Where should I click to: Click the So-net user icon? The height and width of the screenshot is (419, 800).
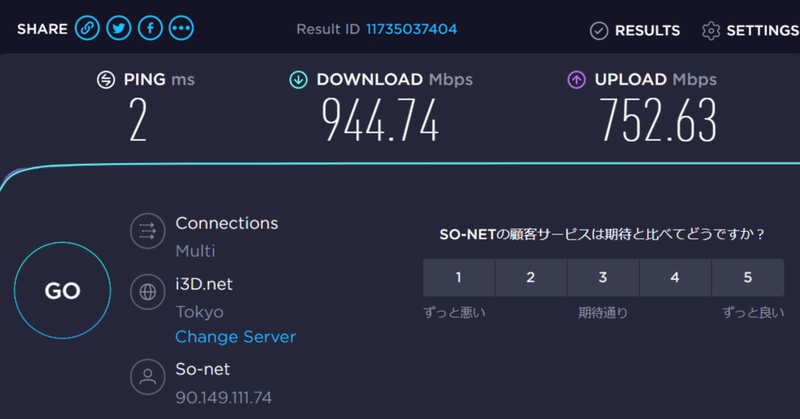pos(148,378)
